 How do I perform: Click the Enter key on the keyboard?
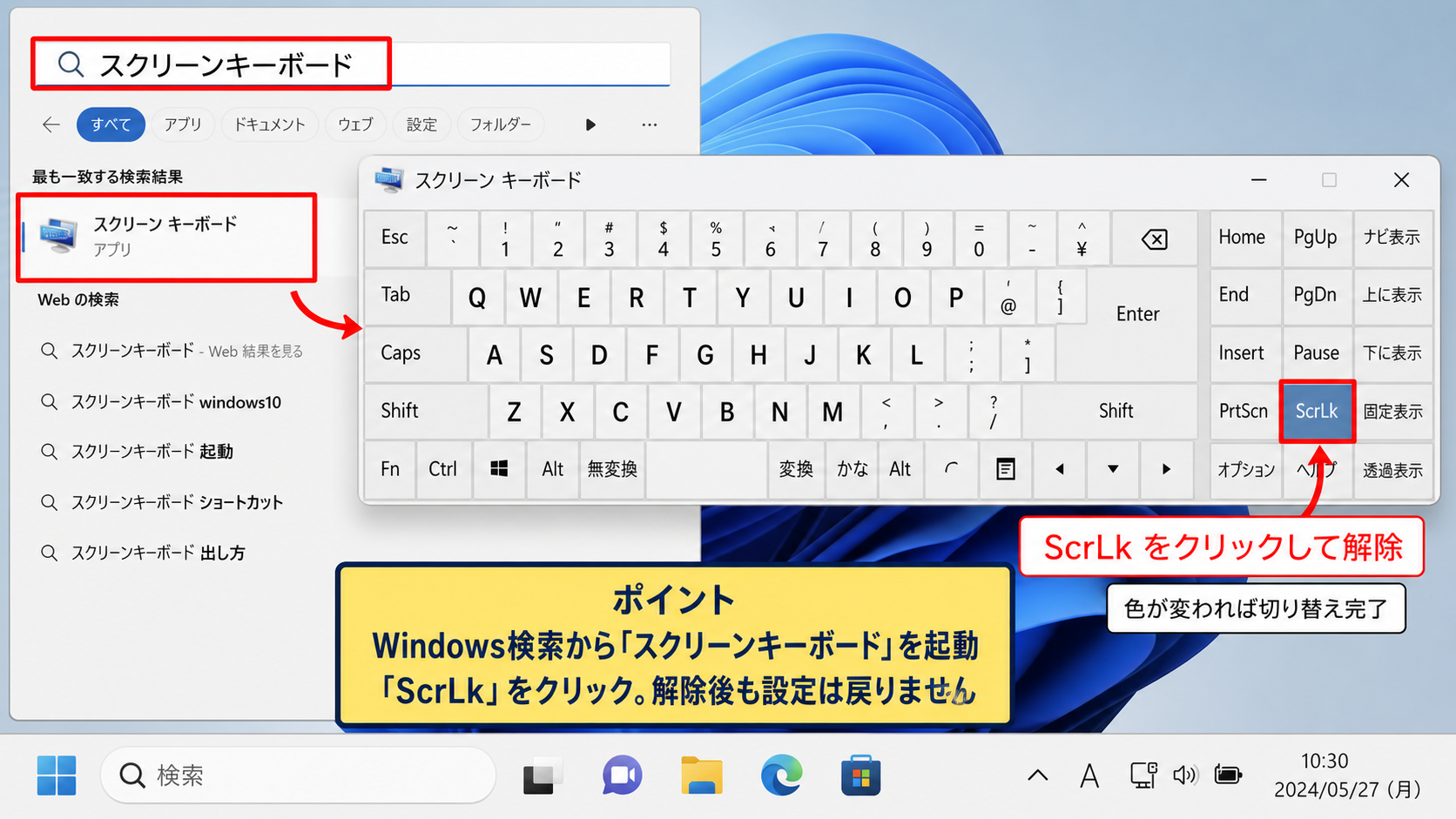pos(1138,313)
